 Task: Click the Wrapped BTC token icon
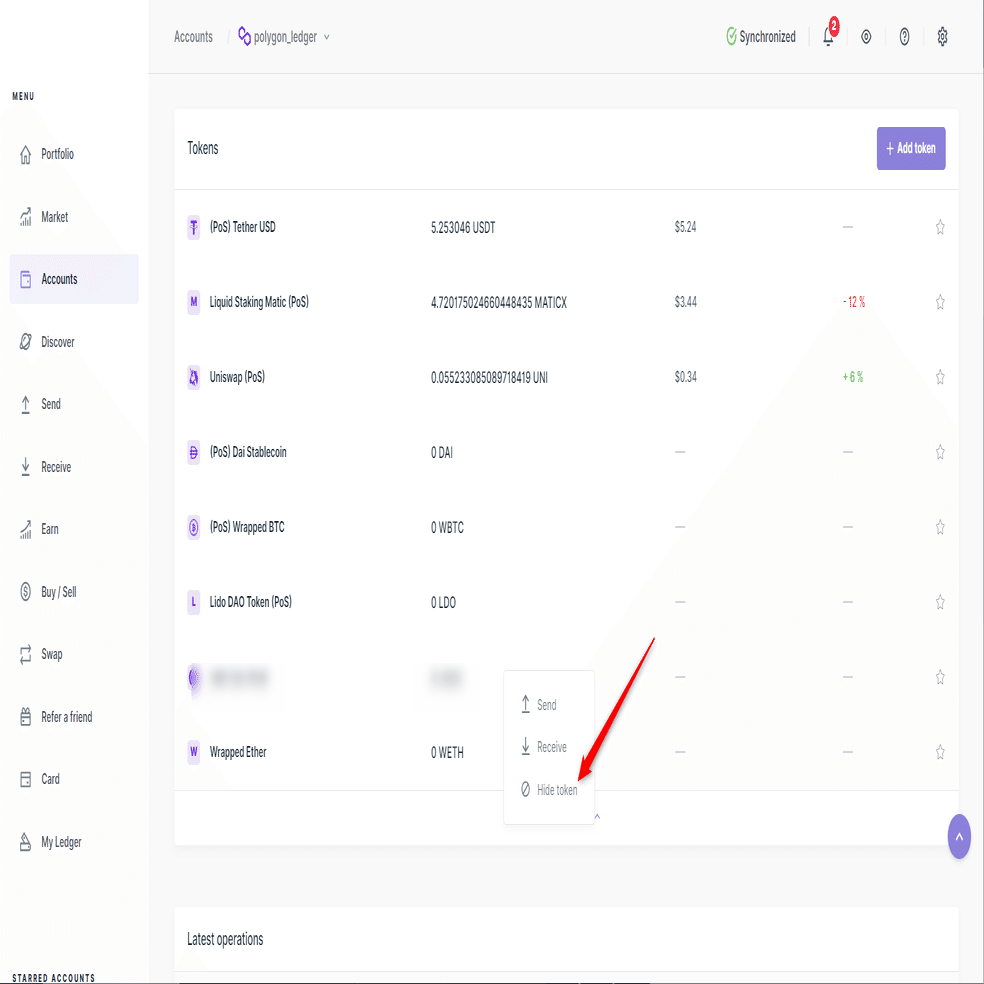pos(194,527)
